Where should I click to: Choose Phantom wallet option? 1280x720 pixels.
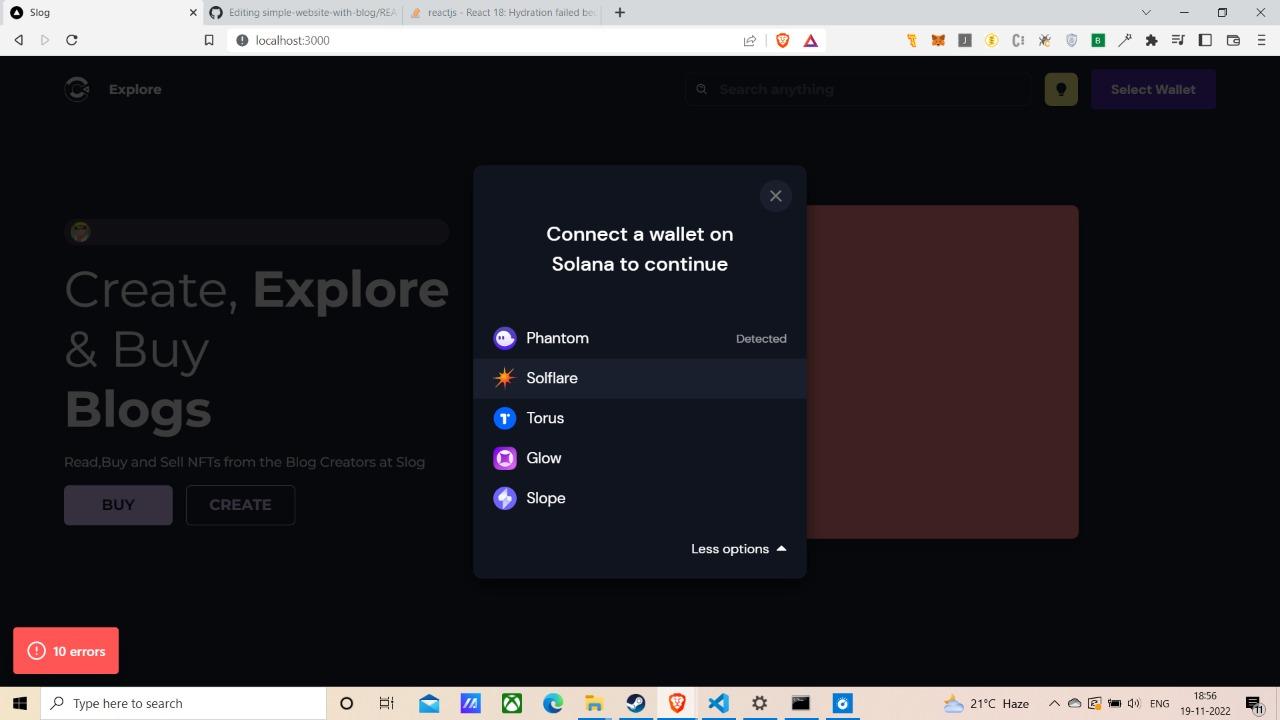[640, 338]
